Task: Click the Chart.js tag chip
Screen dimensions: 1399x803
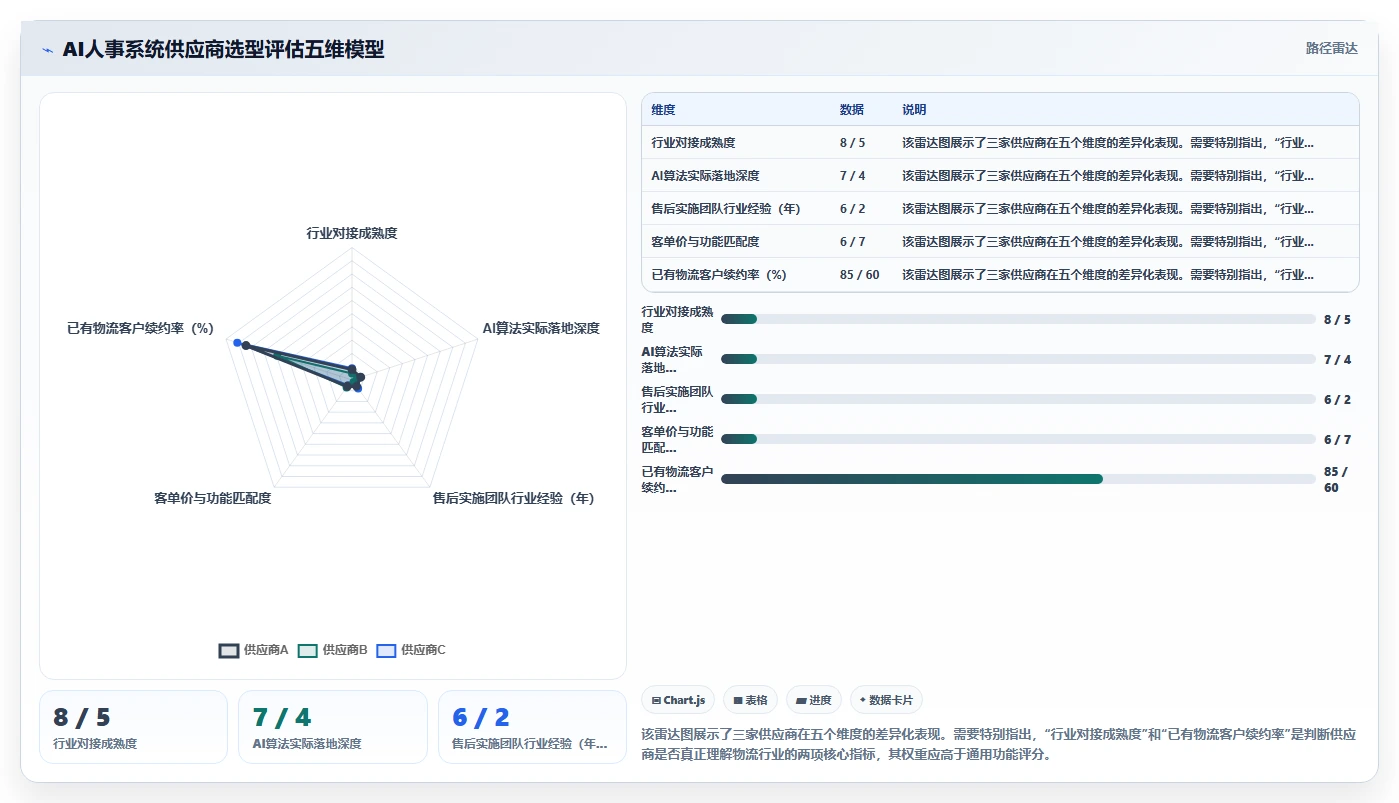Action: point(678,700)
